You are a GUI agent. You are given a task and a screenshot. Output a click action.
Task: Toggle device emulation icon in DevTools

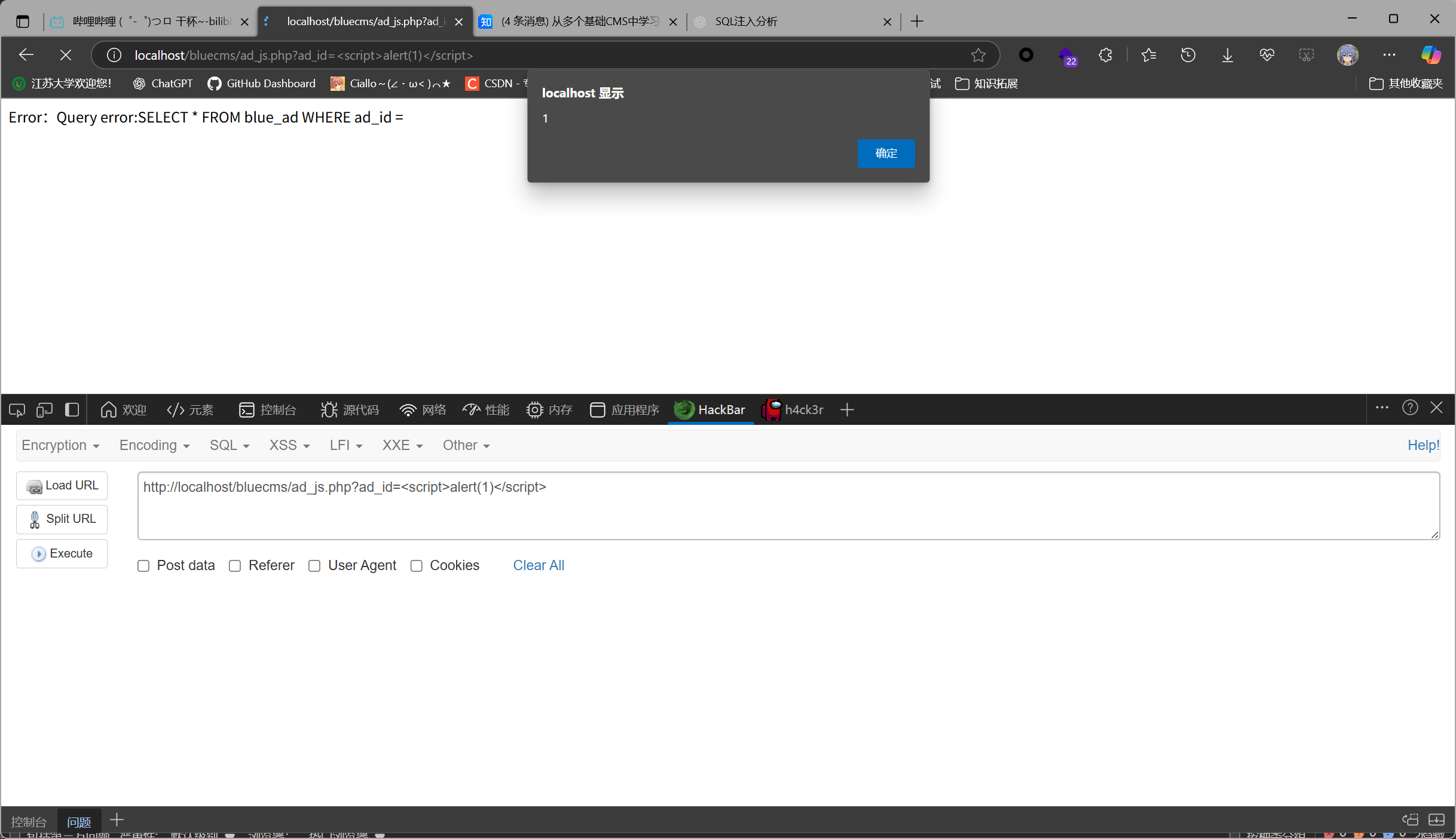(44, 410)
